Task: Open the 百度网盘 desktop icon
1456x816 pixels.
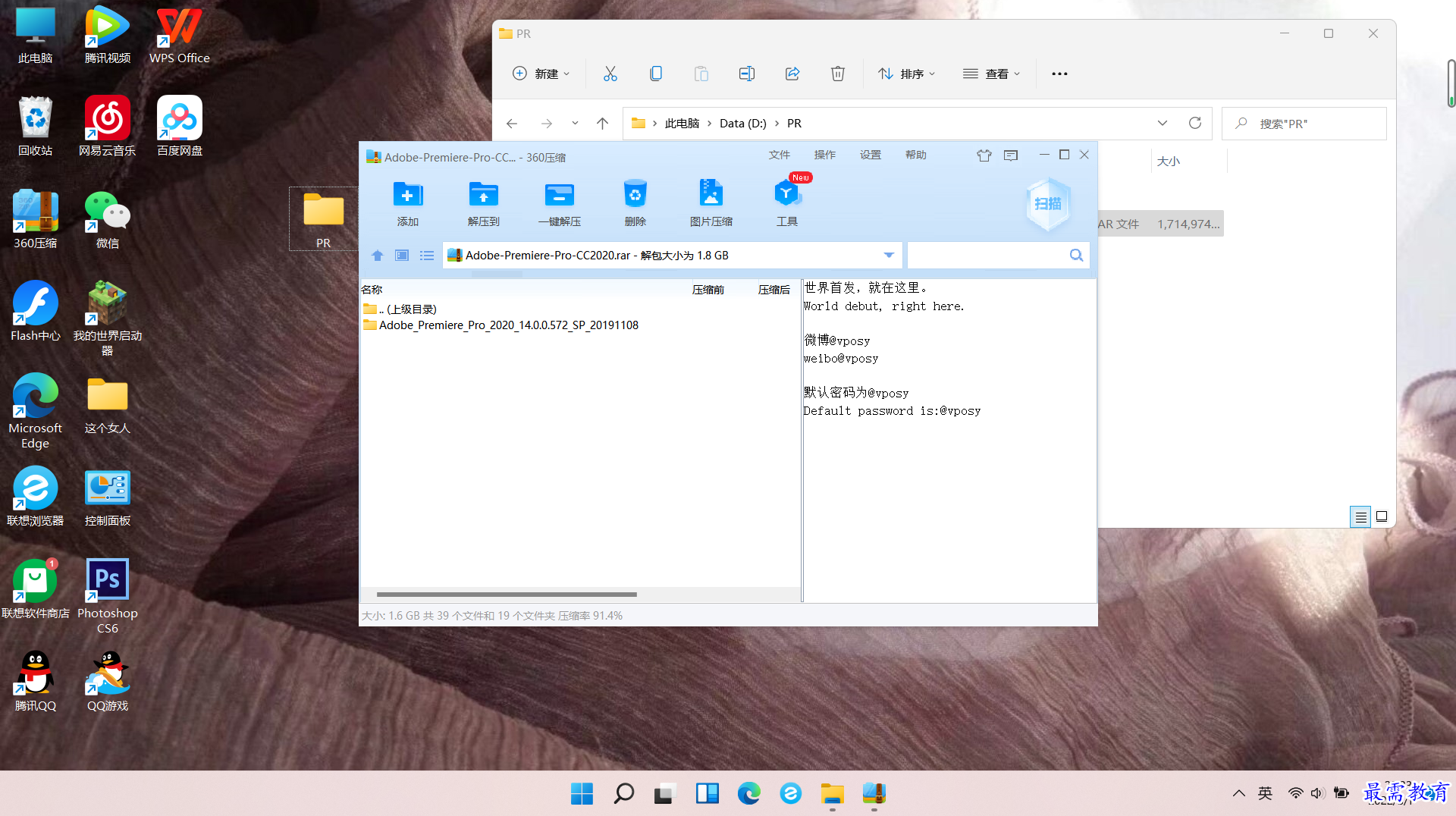Action: (x=180, y=127)
